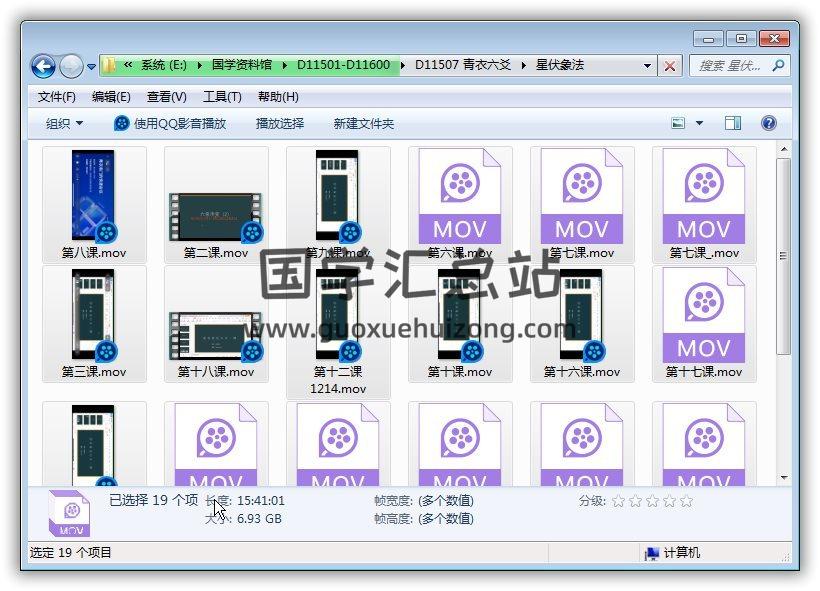Click the change view icon
Viewport: 820px width, 591px height.
(678, 124)
